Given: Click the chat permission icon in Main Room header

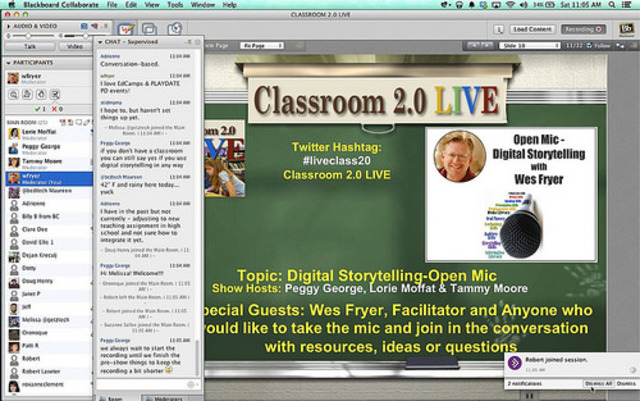Looking at the screenshot, I should point(79,123).
